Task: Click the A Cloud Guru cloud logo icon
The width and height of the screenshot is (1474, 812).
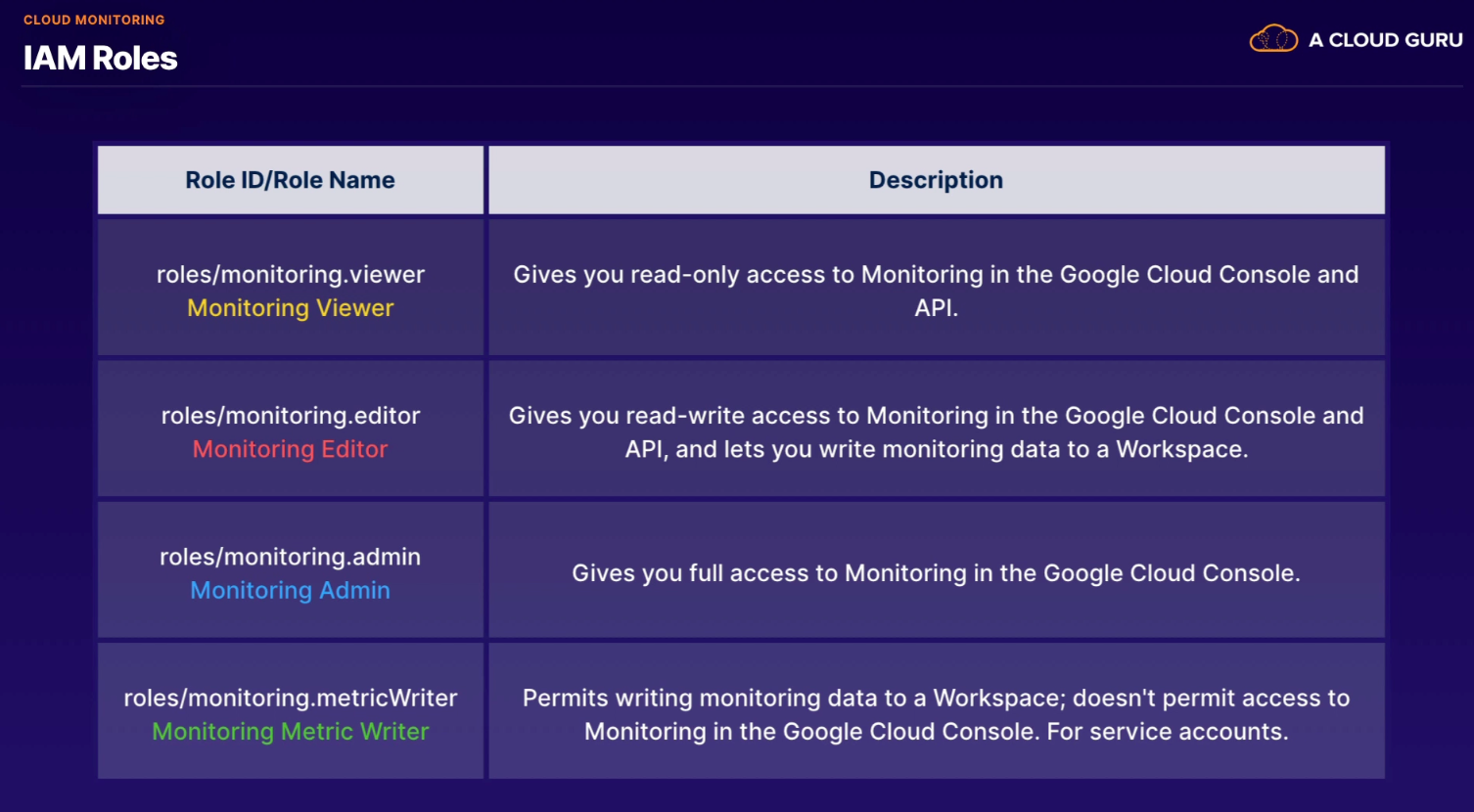Action: 1273,39
